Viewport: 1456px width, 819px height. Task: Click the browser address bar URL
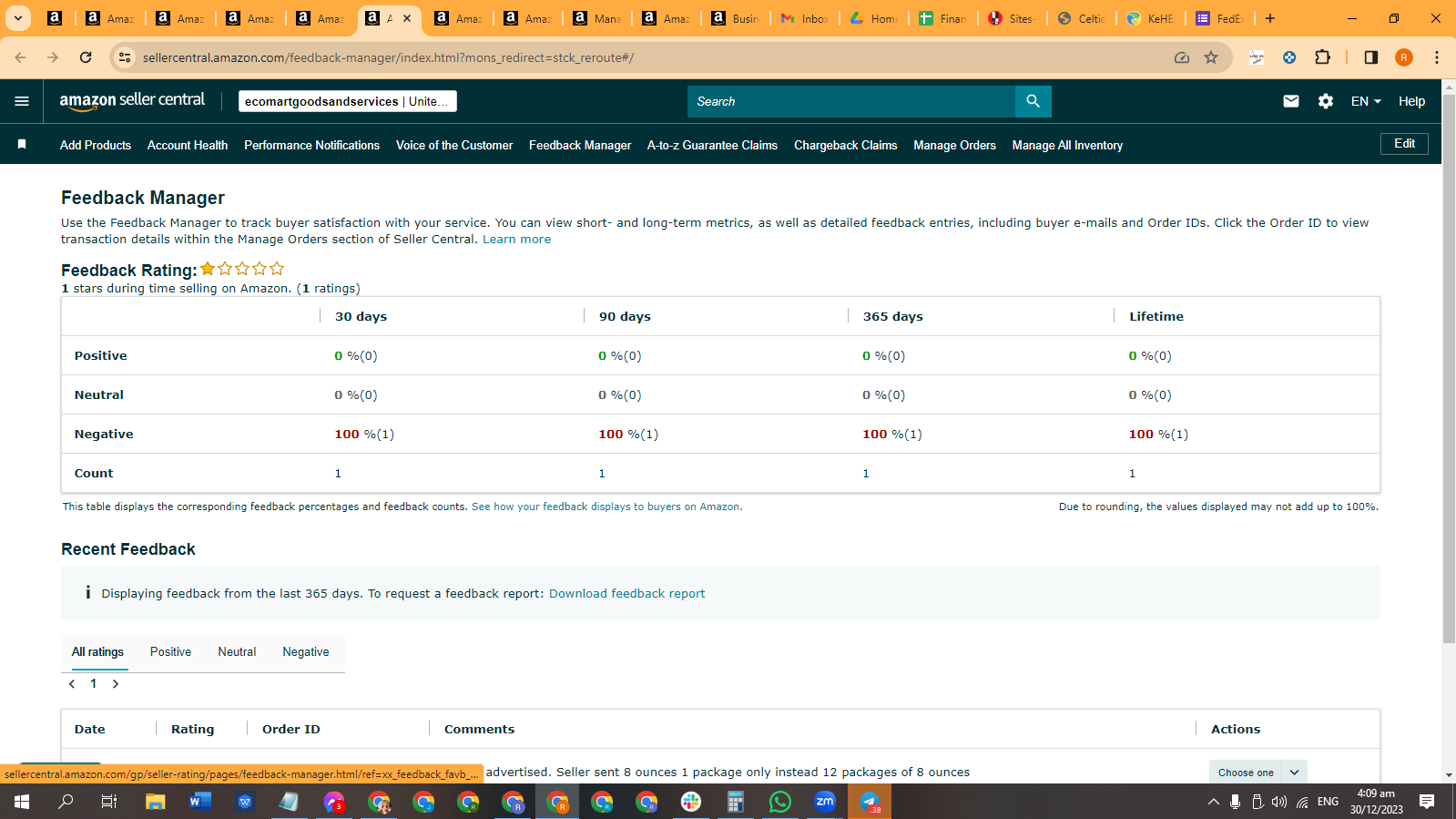point(388,57)
